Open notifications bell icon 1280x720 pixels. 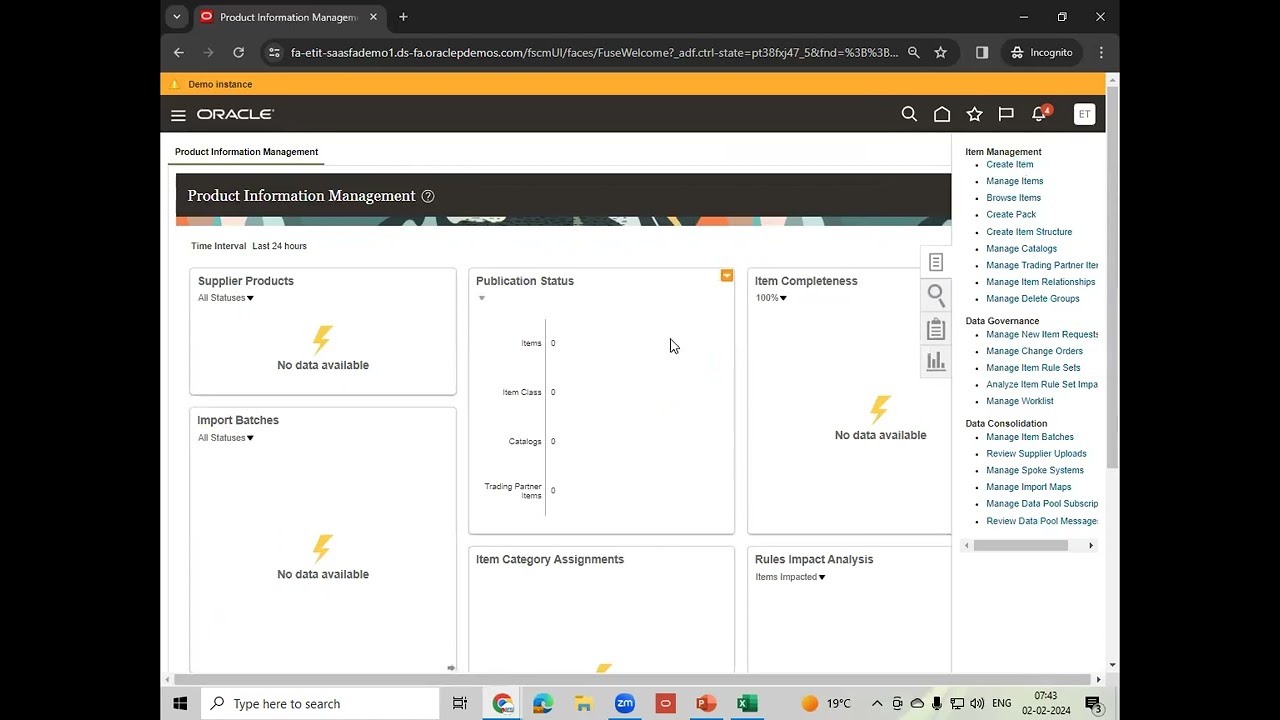pyautogui.click(x=1040, y=114)
